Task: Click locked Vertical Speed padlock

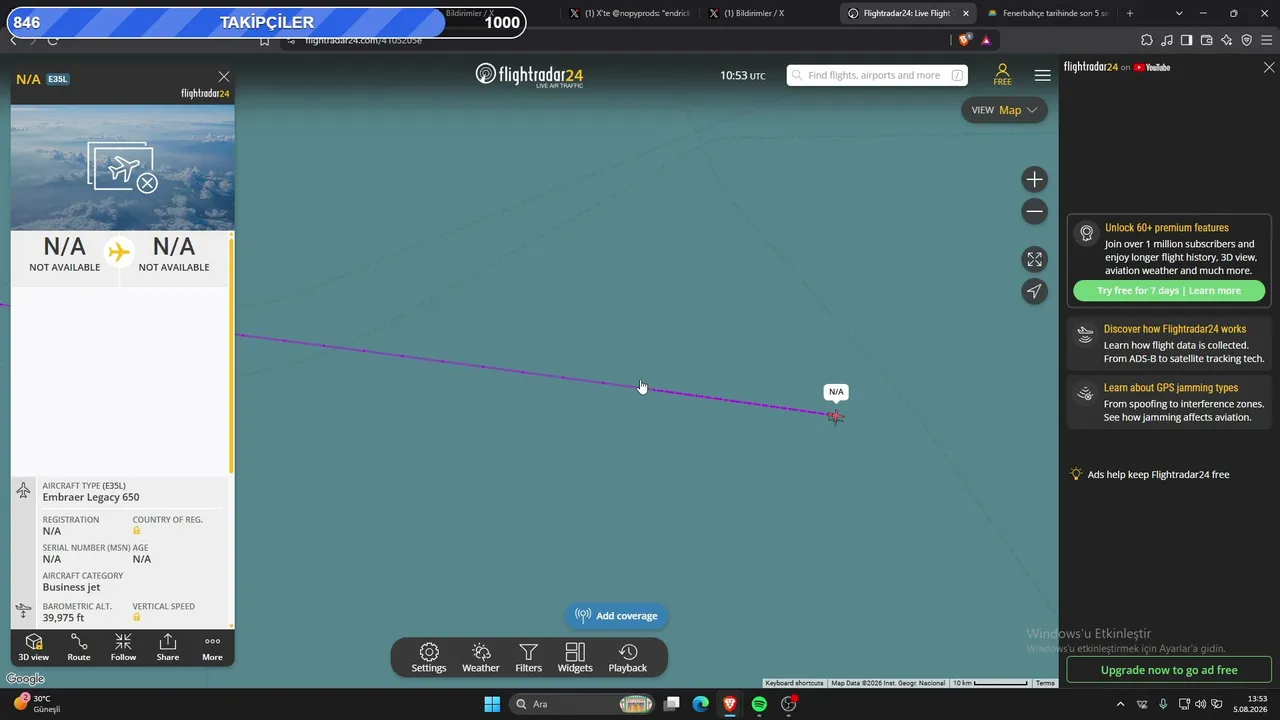Action: tap(137, 617)
